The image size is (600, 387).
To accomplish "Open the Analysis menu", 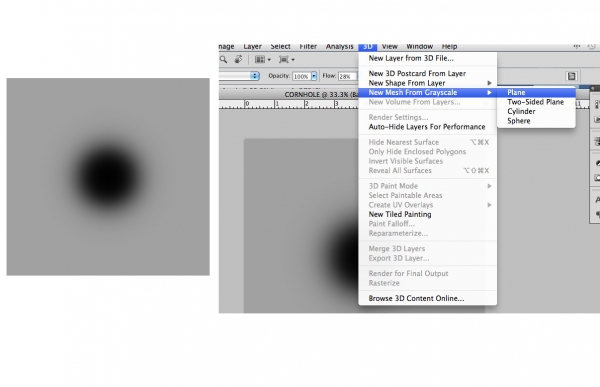I will pyautogui.click(x=339, y=47).
